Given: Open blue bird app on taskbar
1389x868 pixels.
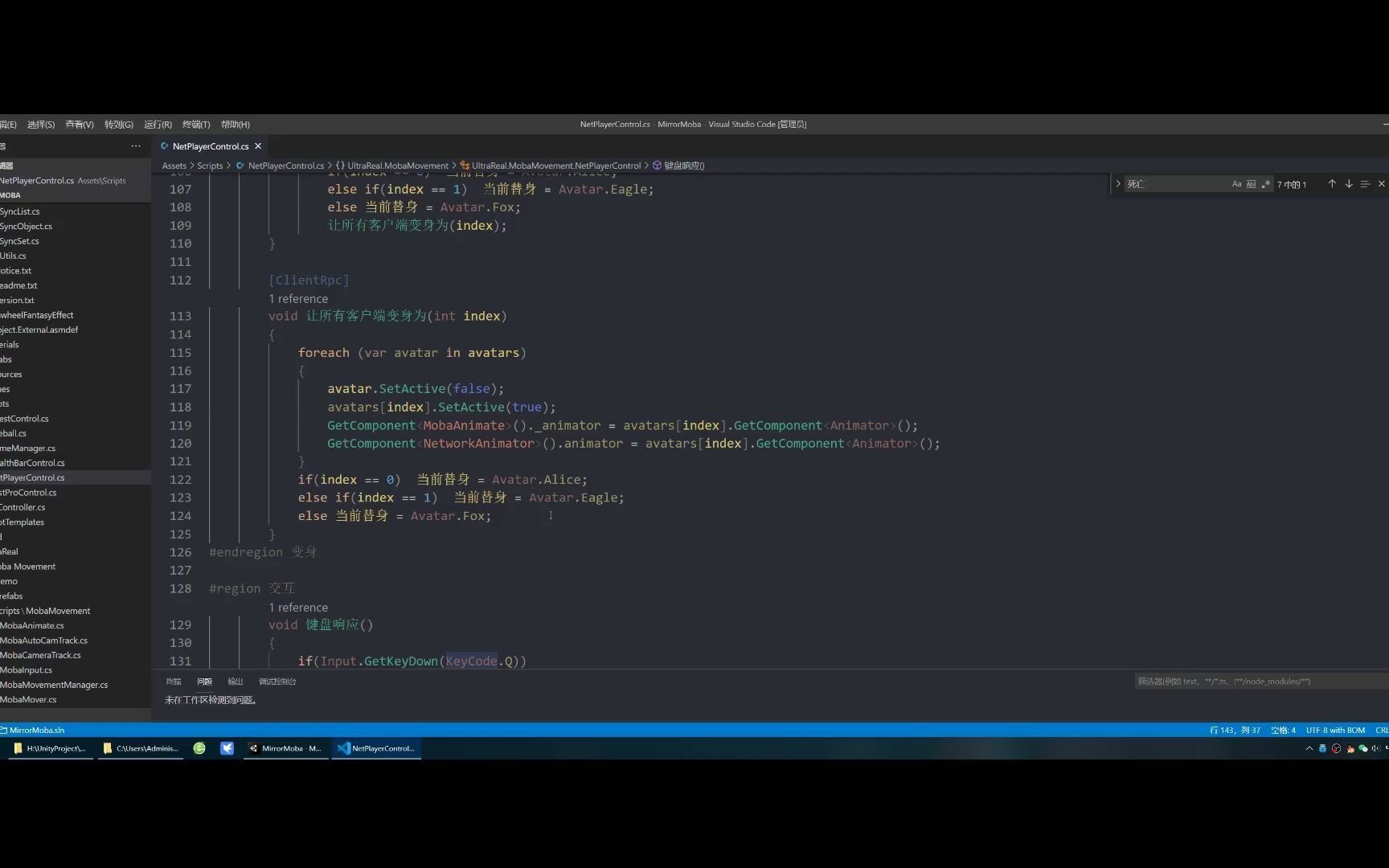Looking at the screenshot, I should 227,748.
